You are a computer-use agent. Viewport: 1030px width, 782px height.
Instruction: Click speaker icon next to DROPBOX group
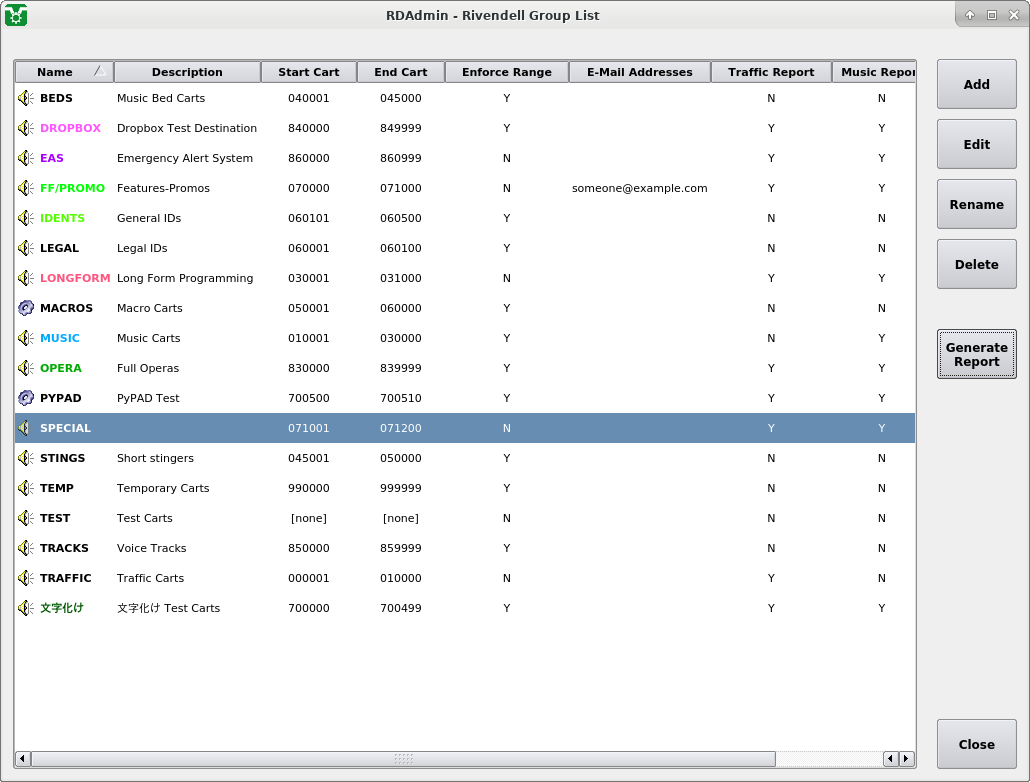pyautogui.click(x=26, y=128)
